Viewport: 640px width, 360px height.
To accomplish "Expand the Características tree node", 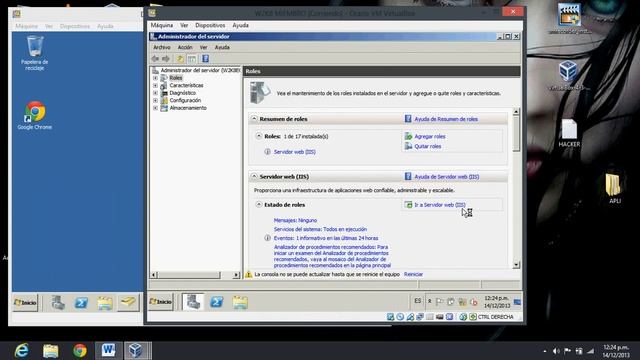I will 155,85.
